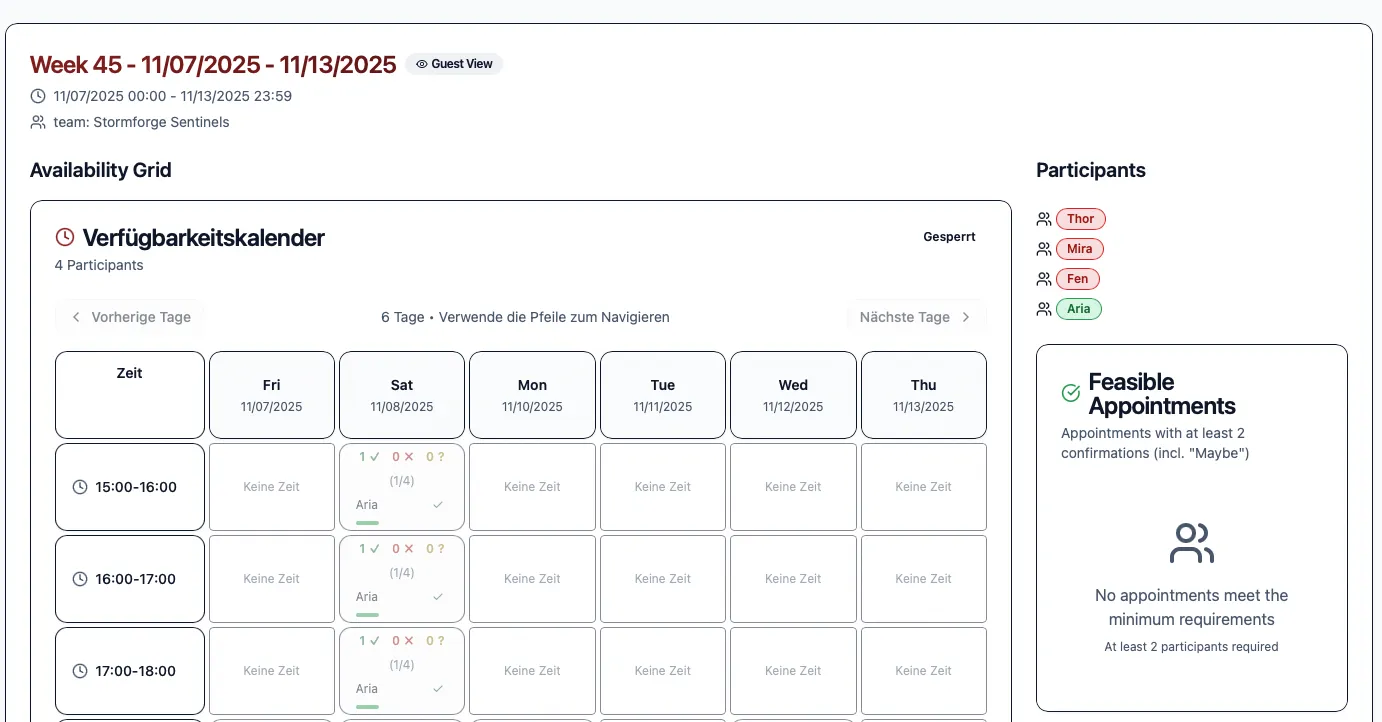Click the clock icon in 17:00-18:00 row
This screenshot has width=1382, height=722.
pyautogui.click(x=81, y=671)
